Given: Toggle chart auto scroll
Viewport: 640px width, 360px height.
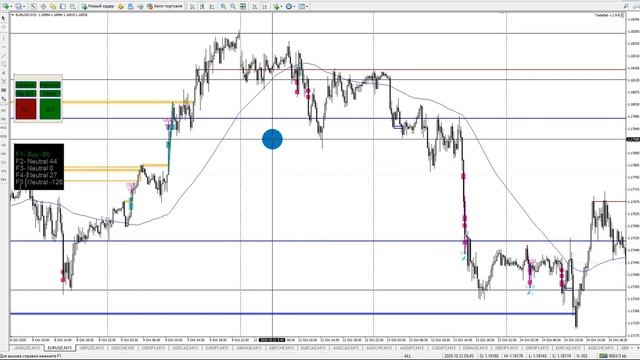Looking at the screenshot, I should pos(254,7).
